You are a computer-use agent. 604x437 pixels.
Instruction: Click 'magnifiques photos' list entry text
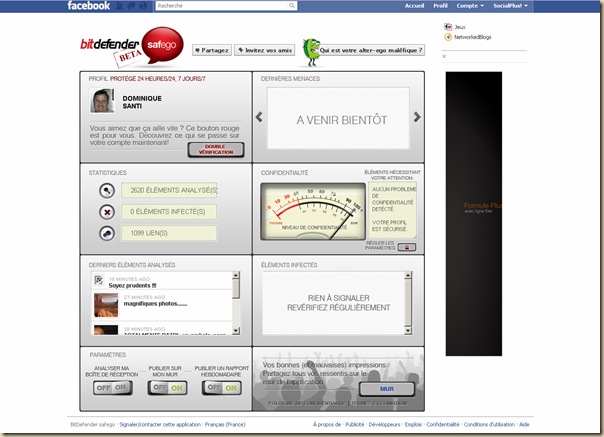pos(155,304)
